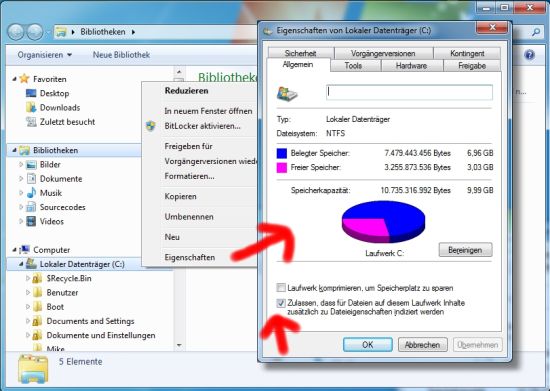Click the Videos film icon
This screenshot has width=550, height=391.
click(31, 221)
